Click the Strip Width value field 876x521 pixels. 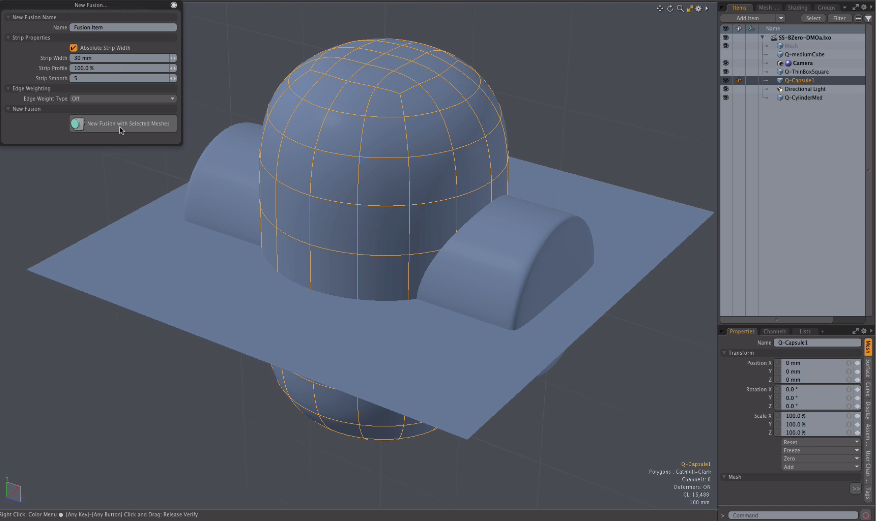tap(119, 58)
